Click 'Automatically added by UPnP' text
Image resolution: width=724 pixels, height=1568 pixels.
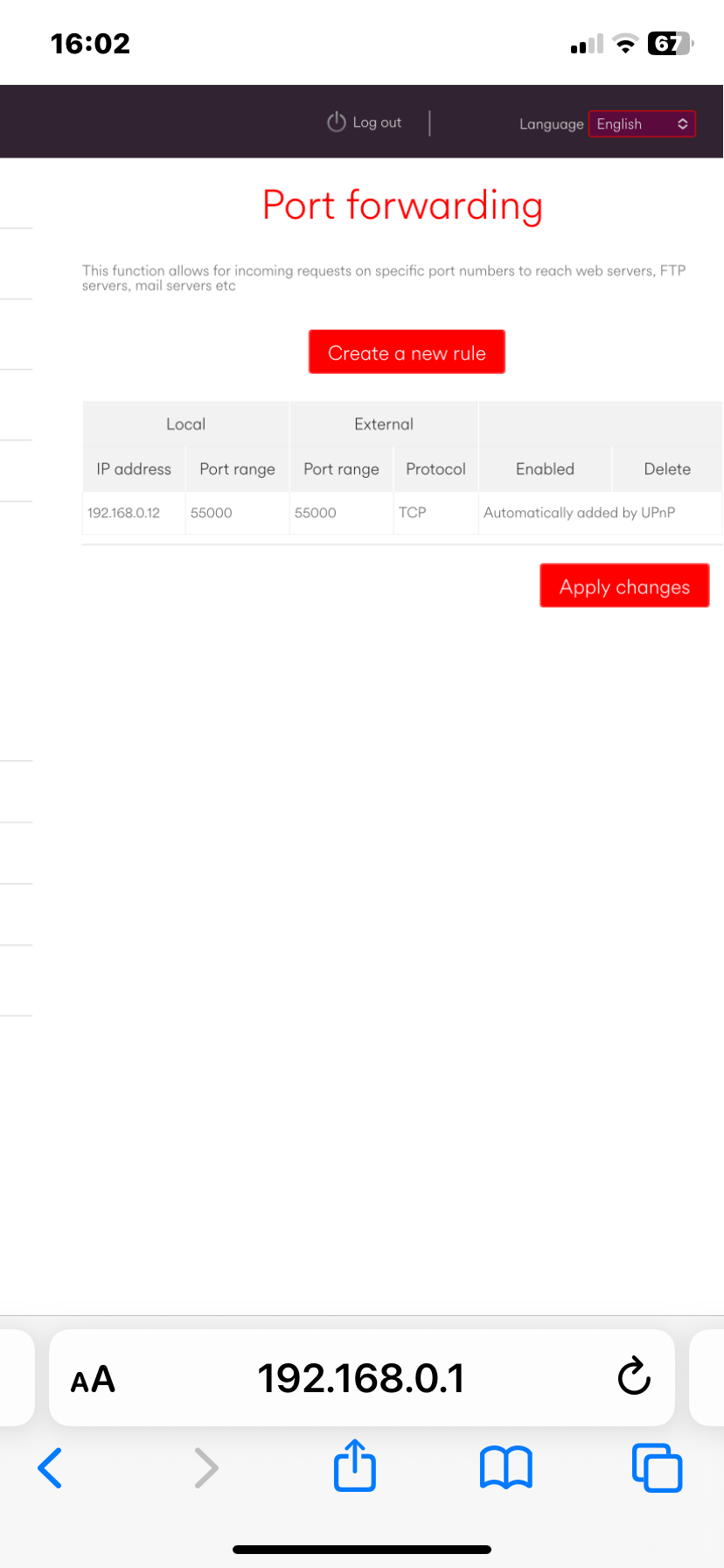580,513
